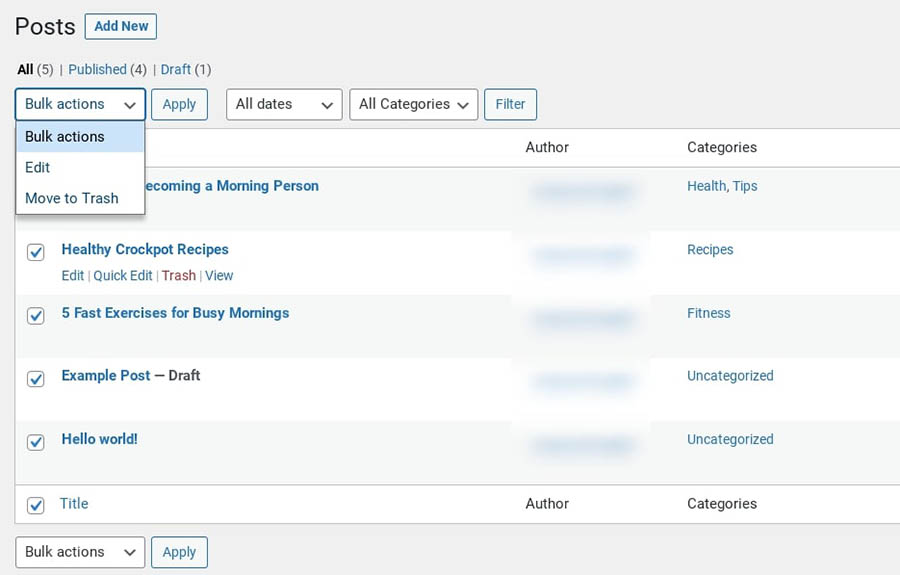Expand the All dates filter dropdown
The width and height of the screenshot is (900, 575).
click(284, 104)
